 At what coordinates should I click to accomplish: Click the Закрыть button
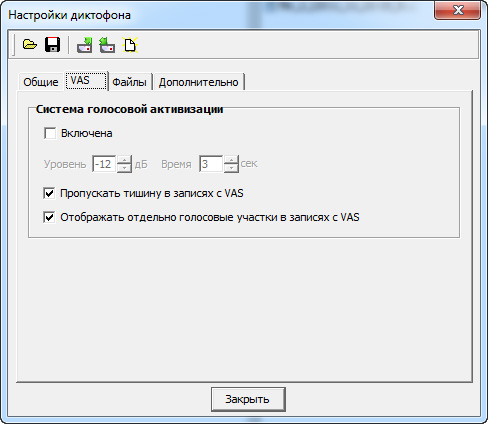click(248, 399)
